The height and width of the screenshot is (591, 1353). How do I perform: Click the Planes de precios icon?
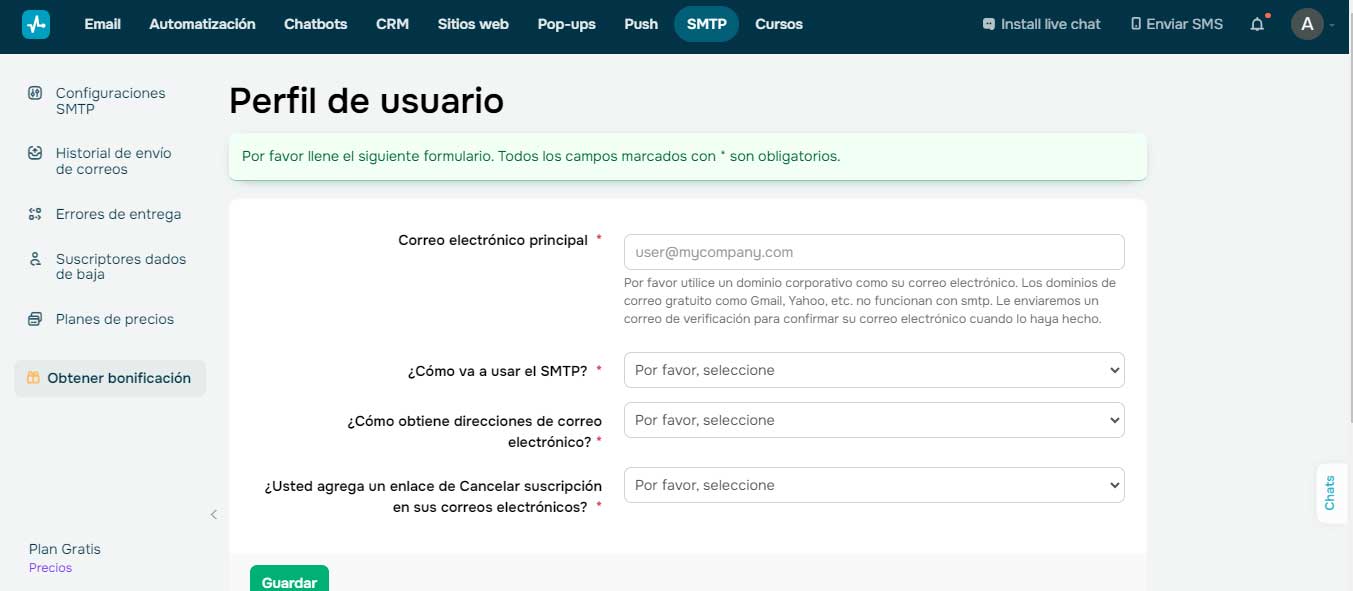coord(35,319)
